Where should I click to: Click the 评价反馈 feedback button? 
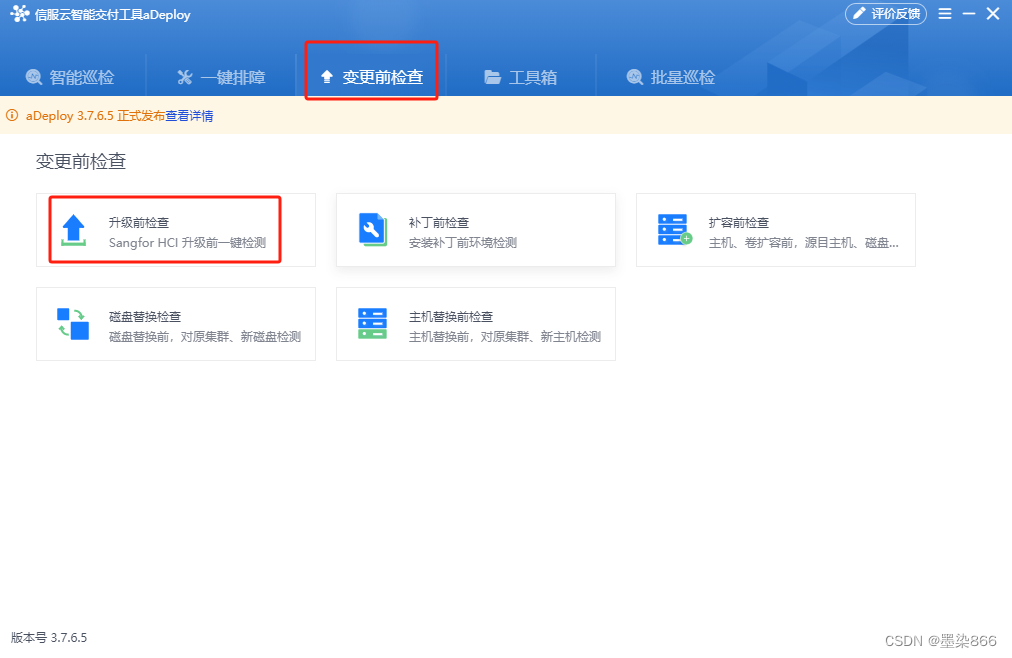click(886, 14)
